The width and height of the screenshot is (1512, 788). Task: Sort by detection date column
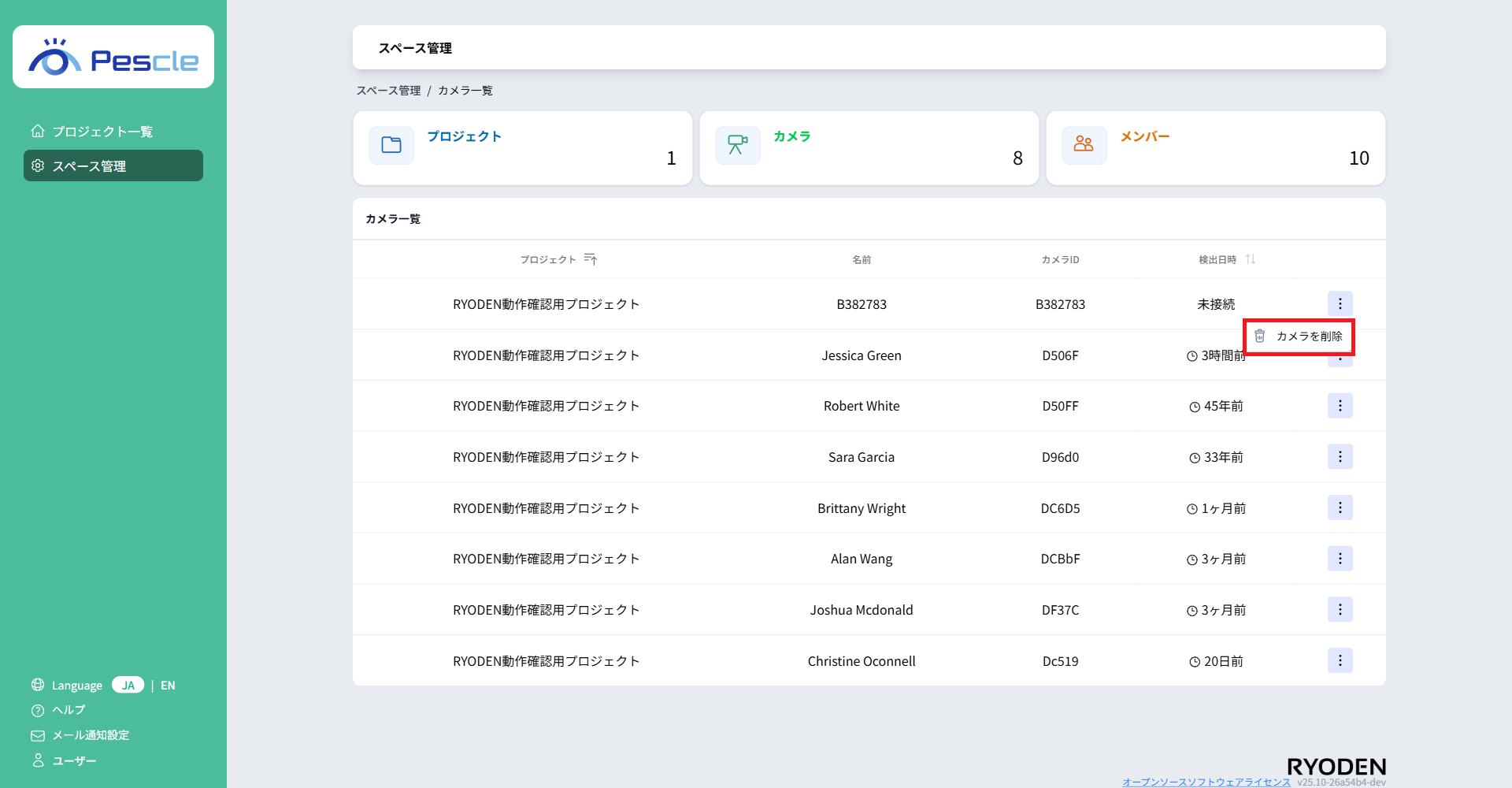pyautogui.click(x=1250, y=260)
